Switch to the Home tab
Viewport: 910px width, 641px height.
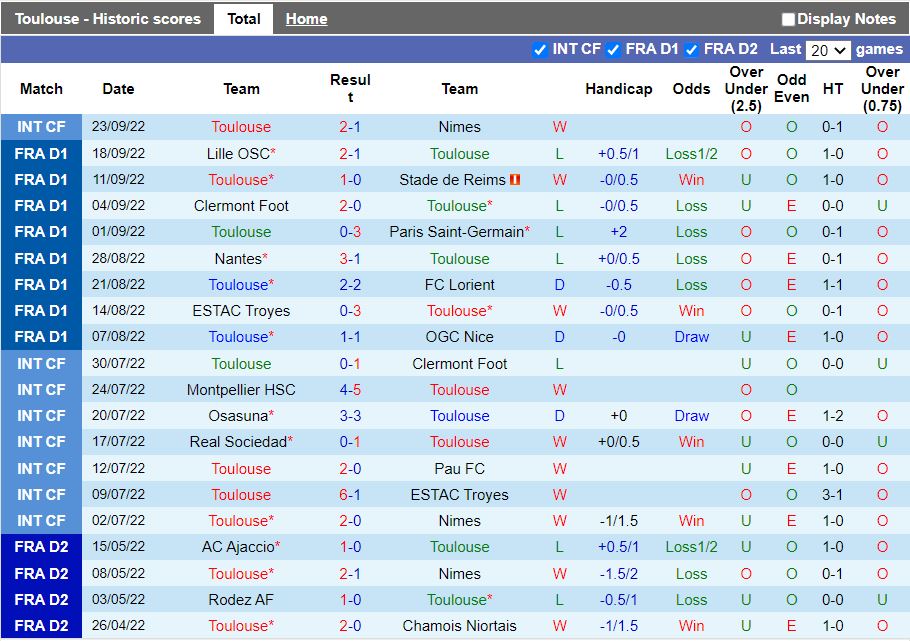click(306, 19)
